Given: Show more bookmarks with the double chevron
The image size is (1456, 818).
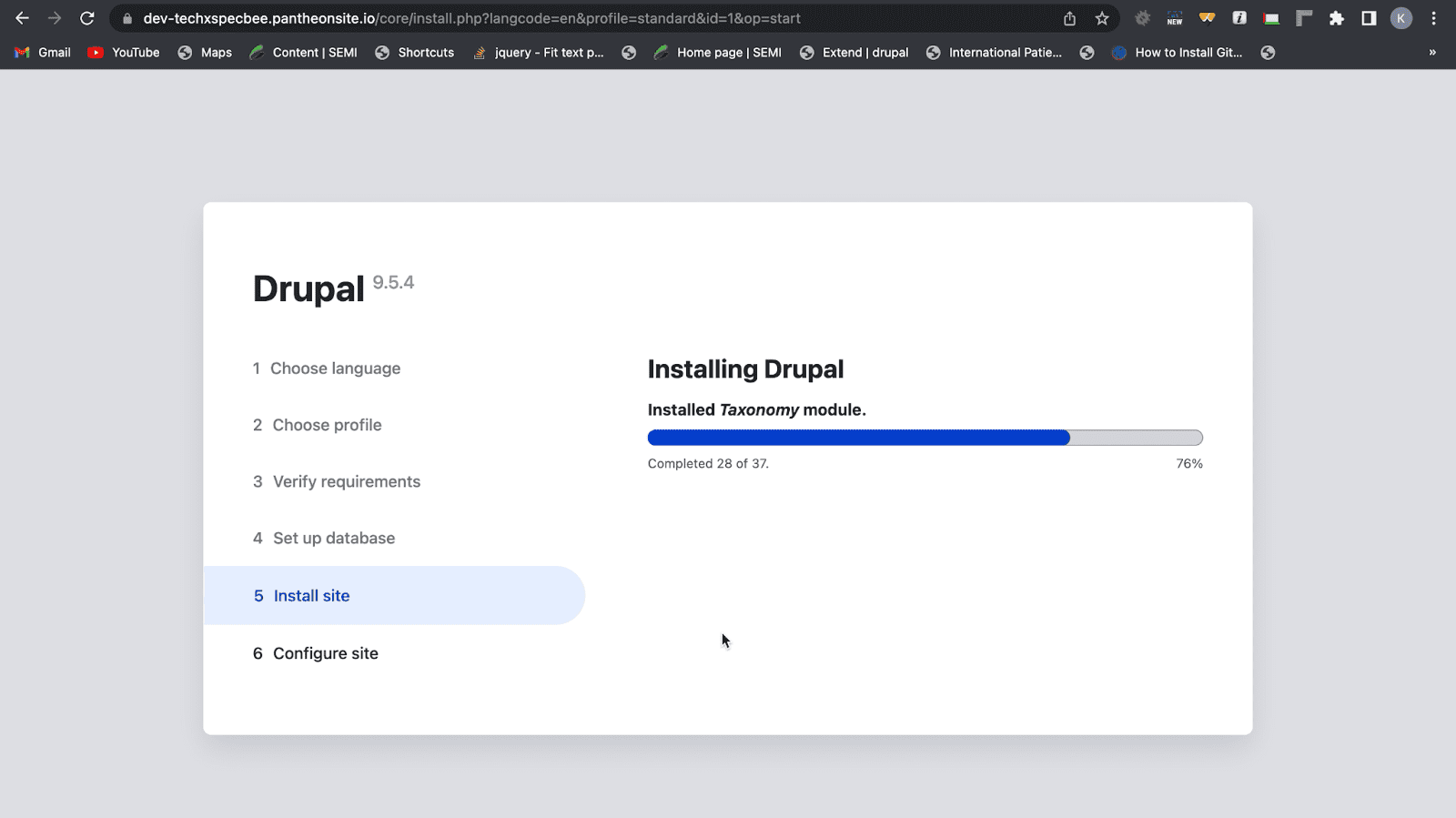Looking at the screenshot, I should [x=1432, y=53].
